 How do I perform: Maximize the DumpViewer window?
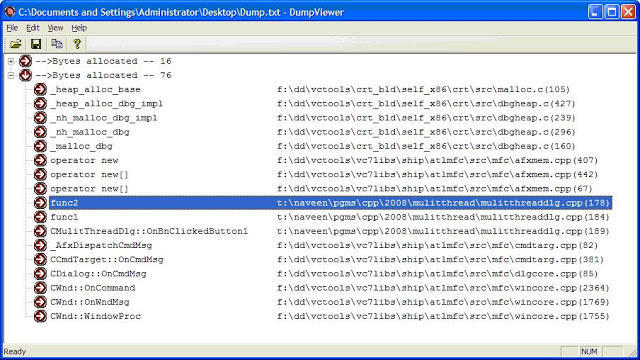point(611,12)
